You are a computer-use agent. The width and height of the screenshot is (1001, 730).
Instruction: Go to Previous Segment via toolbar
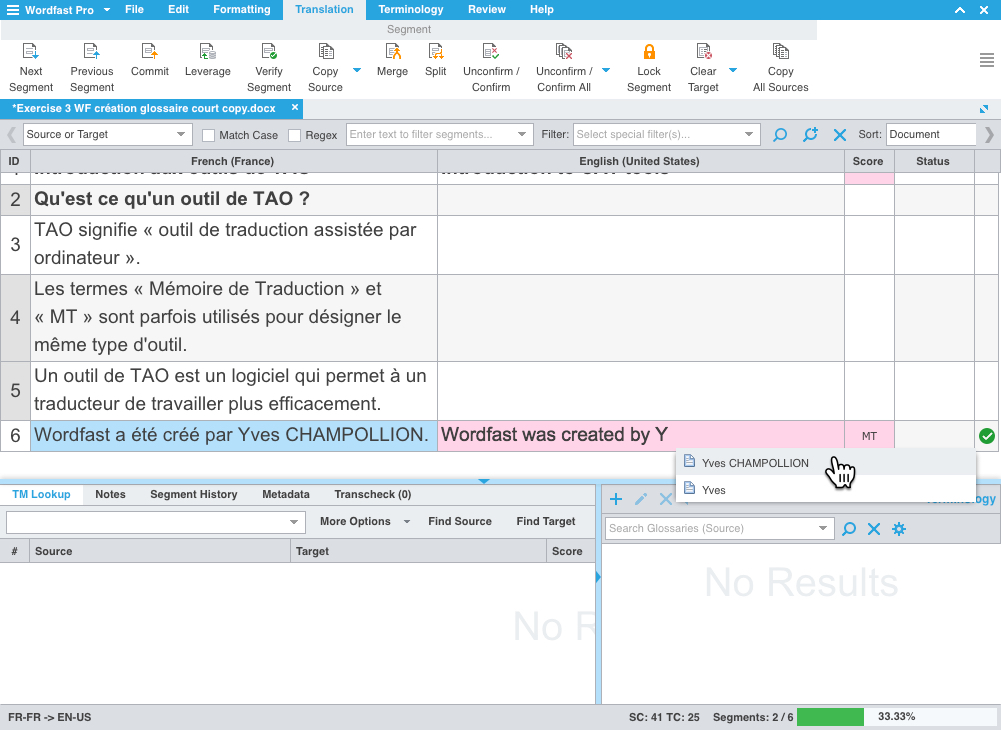pyautogui.click(x=92, y=52)
